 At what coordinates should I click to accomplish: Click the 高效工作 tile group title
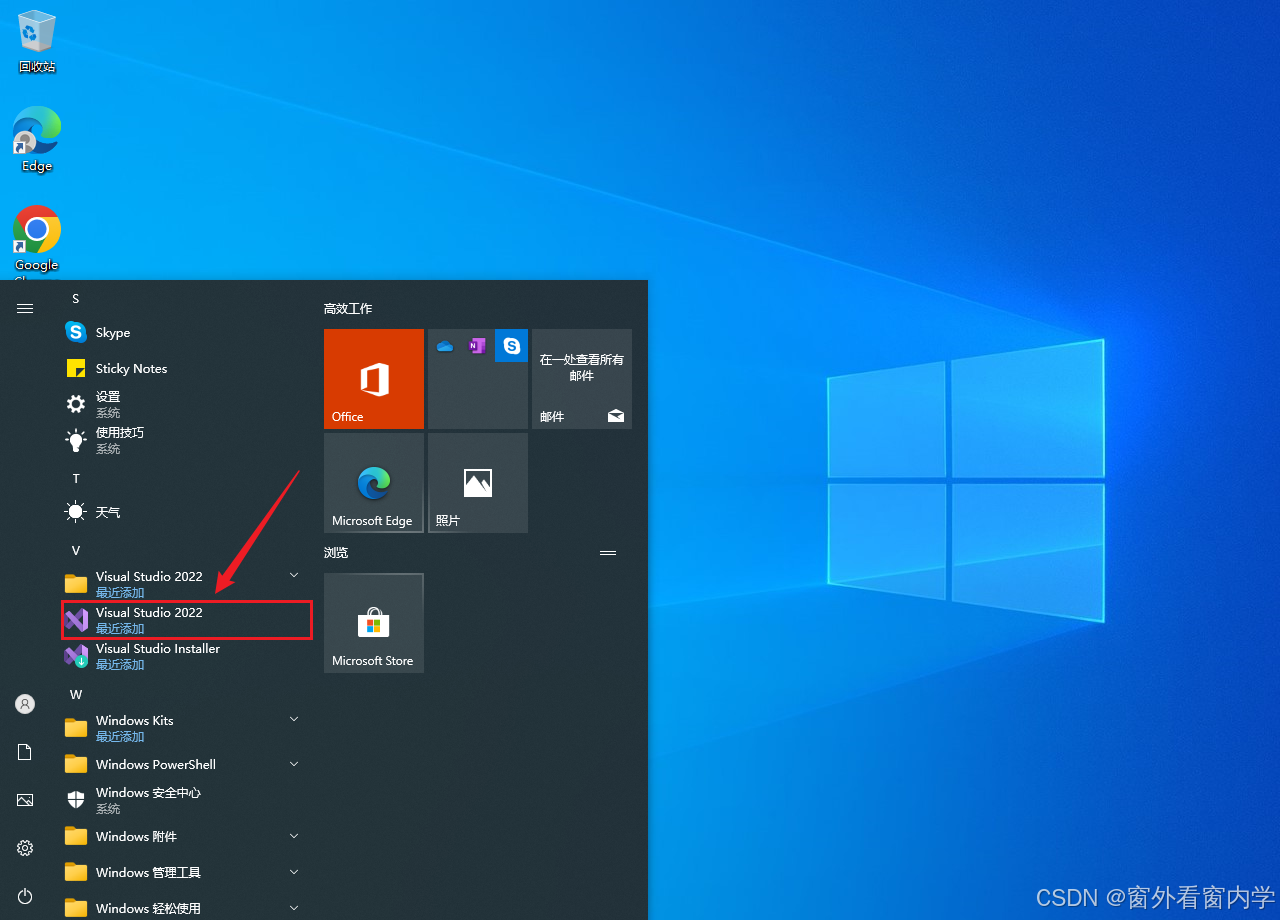(x=348, y=309)
